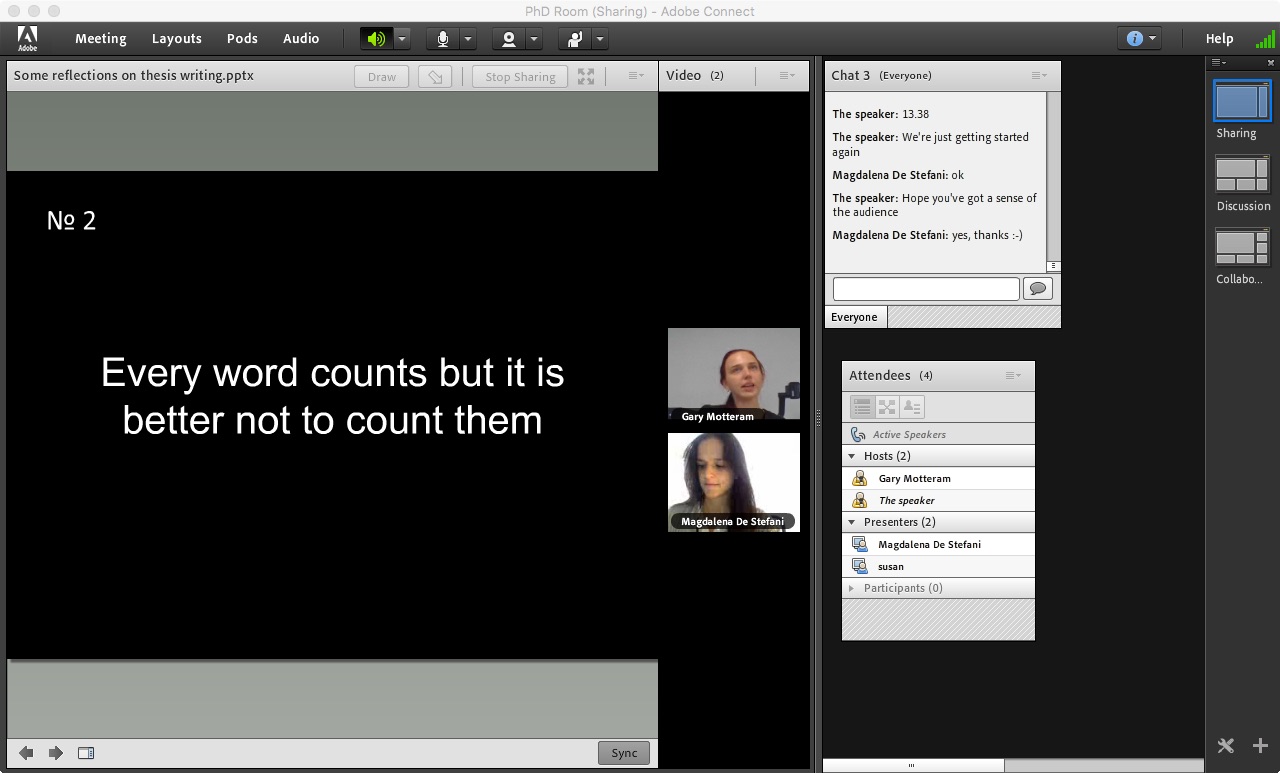
Task: Add a new layout with plus icon
Action: click(1260, 746)
